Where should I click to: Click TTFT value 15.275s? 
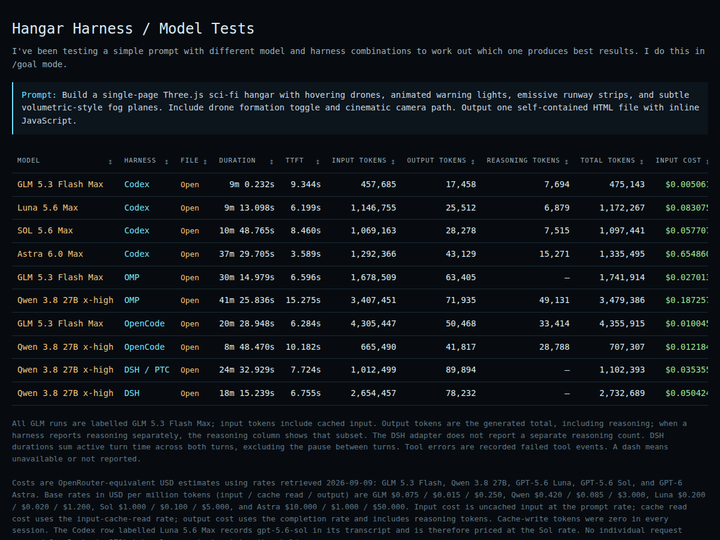click(x=303, y=300)
